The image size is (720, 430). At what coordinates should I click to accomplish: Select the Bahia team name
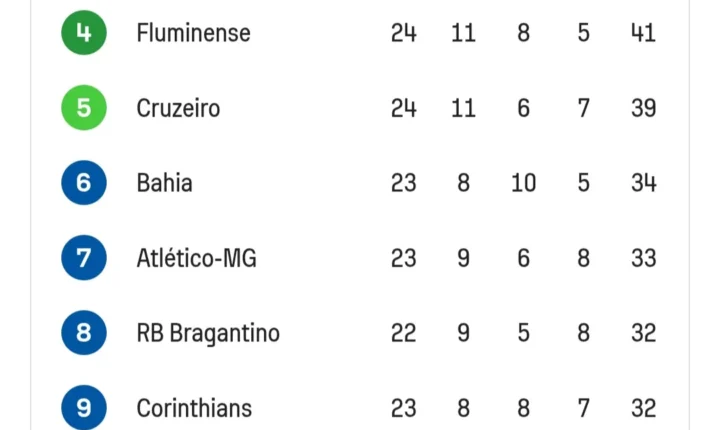164,183
